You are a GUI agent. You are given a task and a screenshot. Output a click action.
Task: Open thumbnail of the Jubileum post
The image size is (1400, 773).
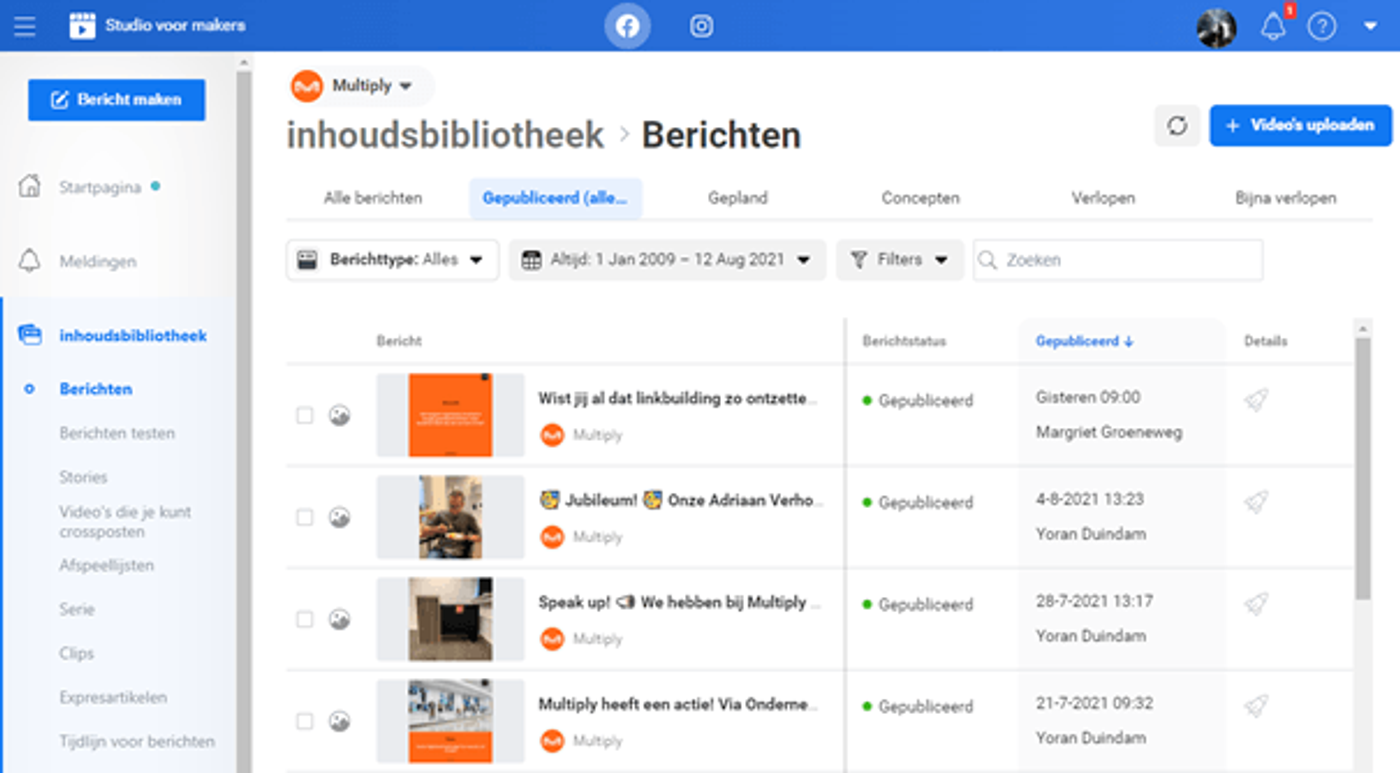(x=450, y=517)
